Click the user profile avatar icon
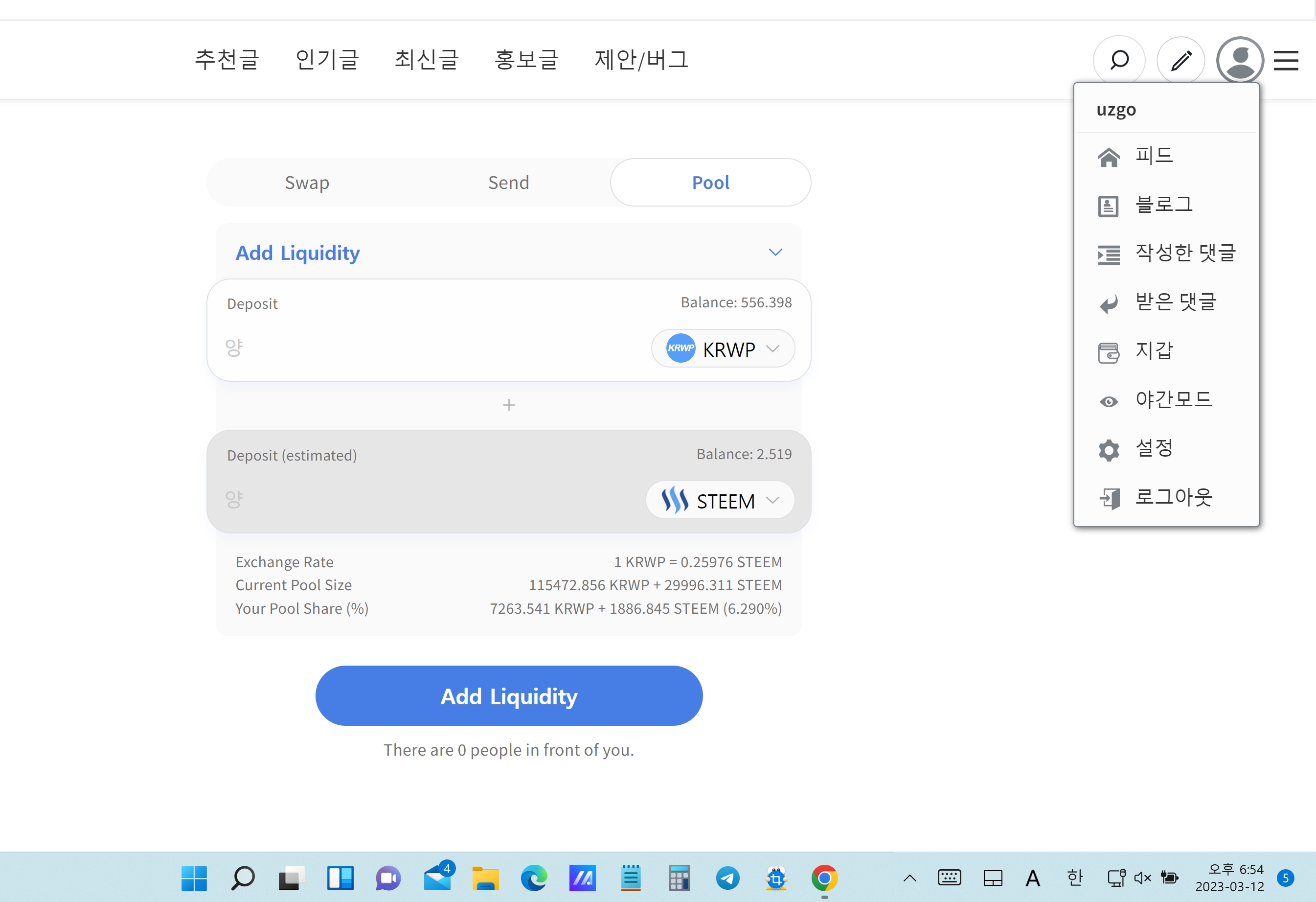This screenshot has width=1316, height=902. tap(1240, 60)
